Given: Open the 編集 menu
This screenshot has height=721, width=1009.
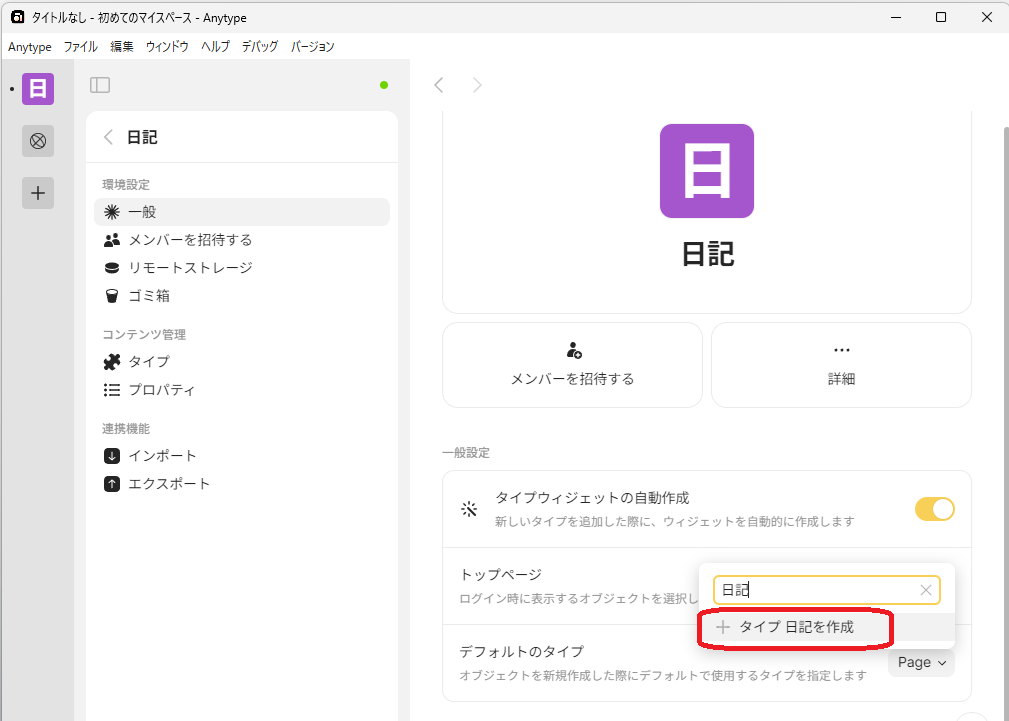Looking at the screenshot, I should (x=122, y=46).
